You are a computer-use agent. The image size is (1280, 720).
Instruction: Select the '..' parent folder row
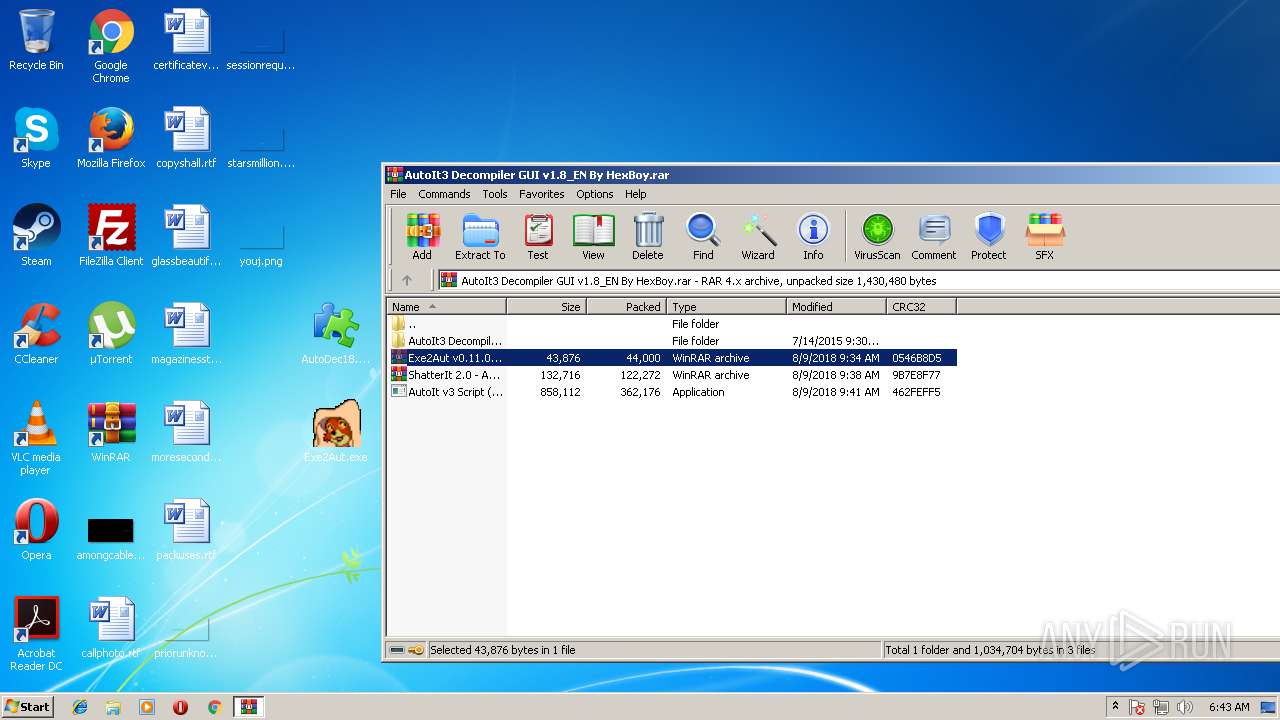[672, 324]
